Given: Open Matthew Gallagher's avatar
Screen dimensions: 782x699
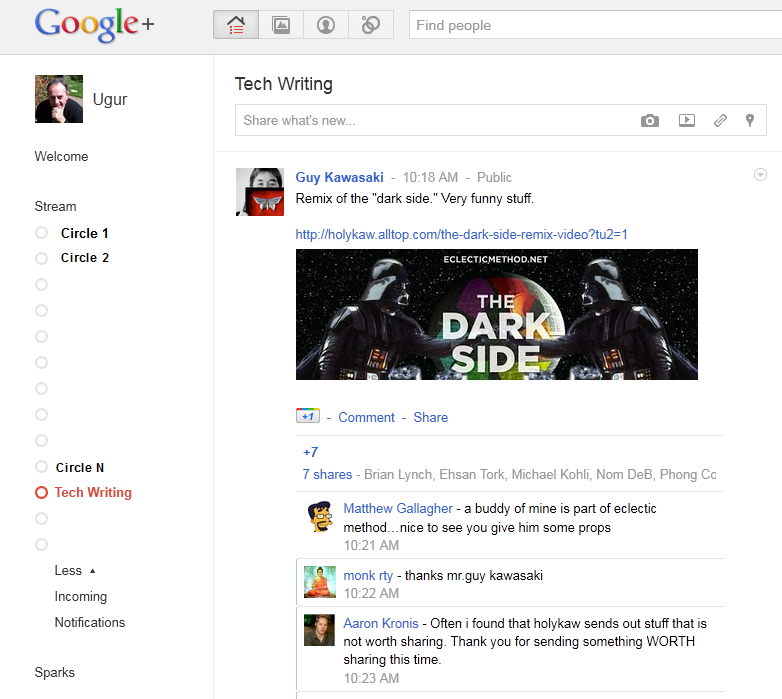Looking at the screenshot, I should coord(319,517).
